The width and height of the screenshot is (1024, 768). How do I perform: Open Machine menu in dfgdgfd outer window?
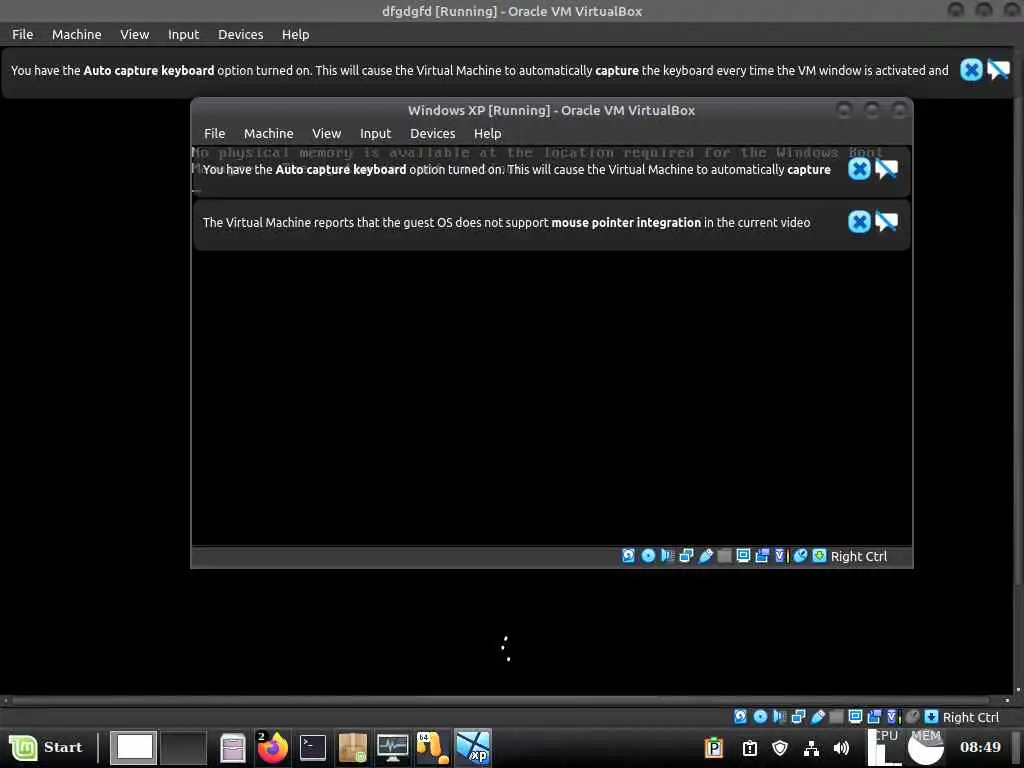tap(76, 35)
